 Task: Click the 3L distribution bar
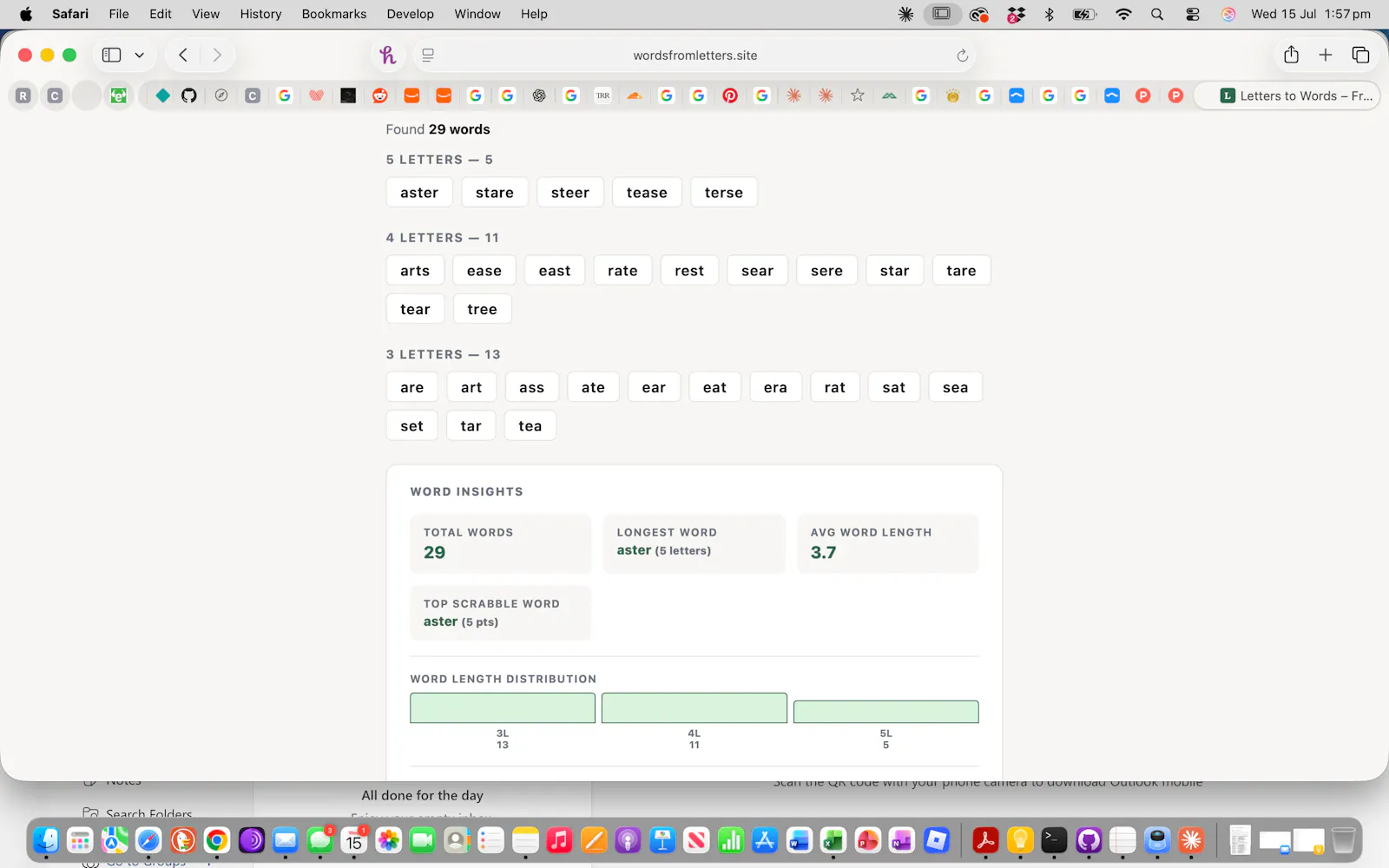(x=503, y=708)
